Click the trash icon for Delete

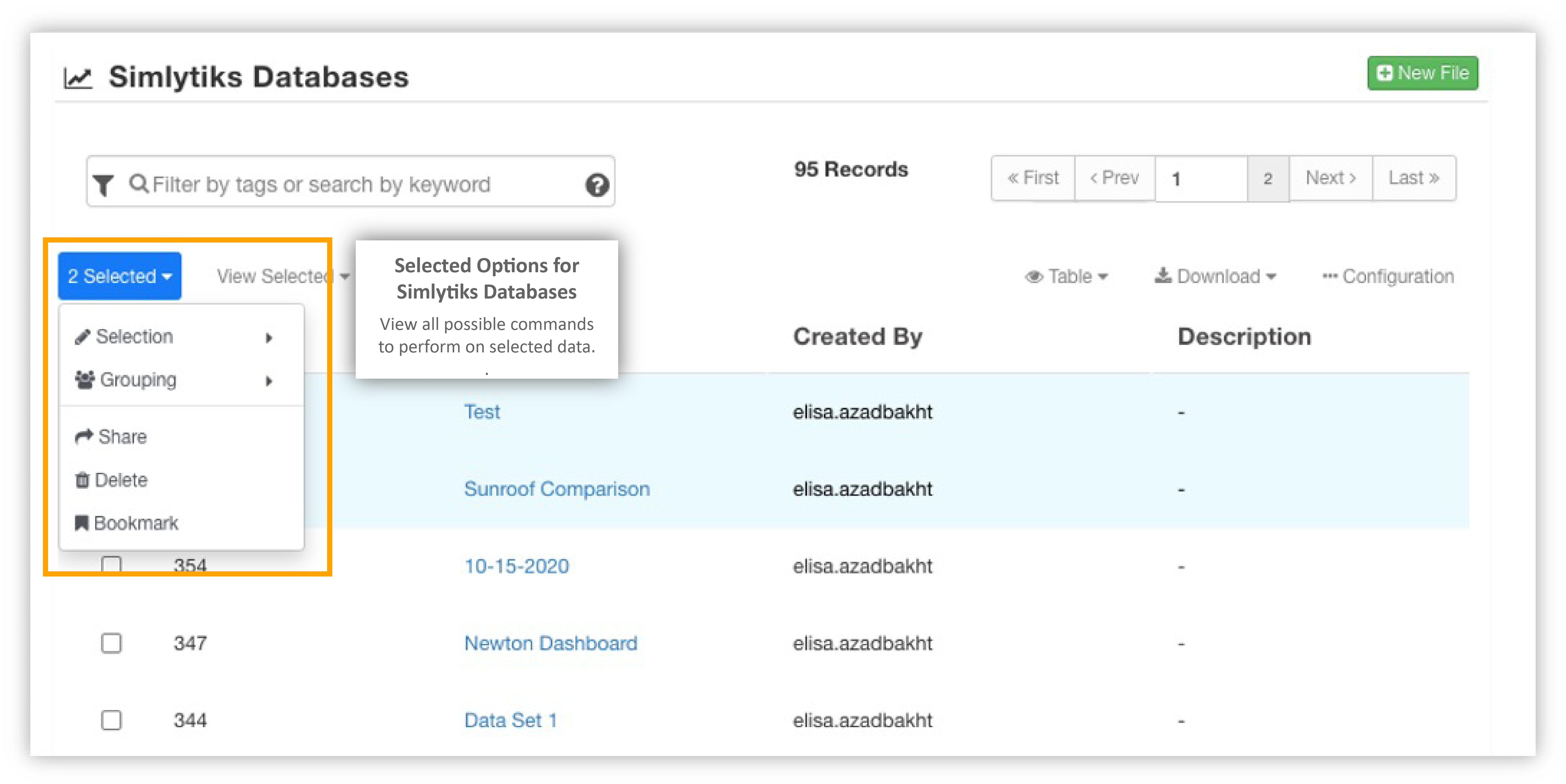(x=82, y=480)
